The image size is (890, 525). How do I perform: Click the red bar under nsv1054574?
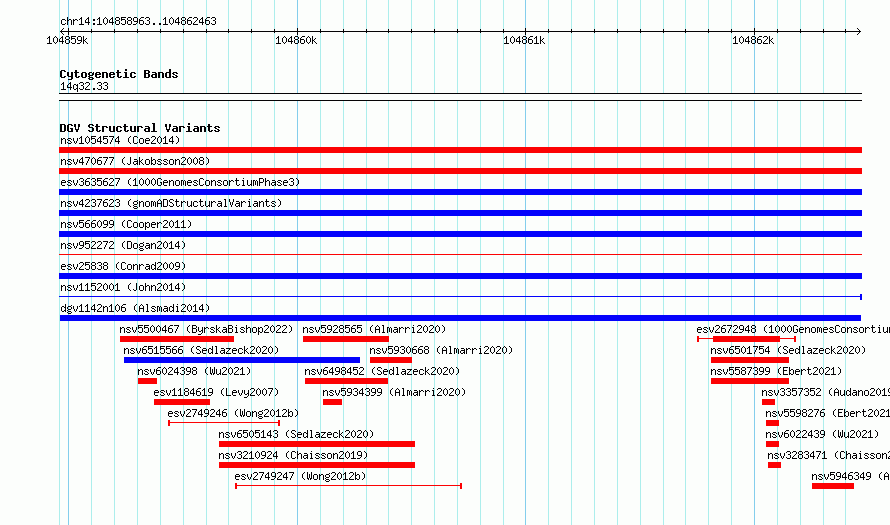(x=460, y=150)
